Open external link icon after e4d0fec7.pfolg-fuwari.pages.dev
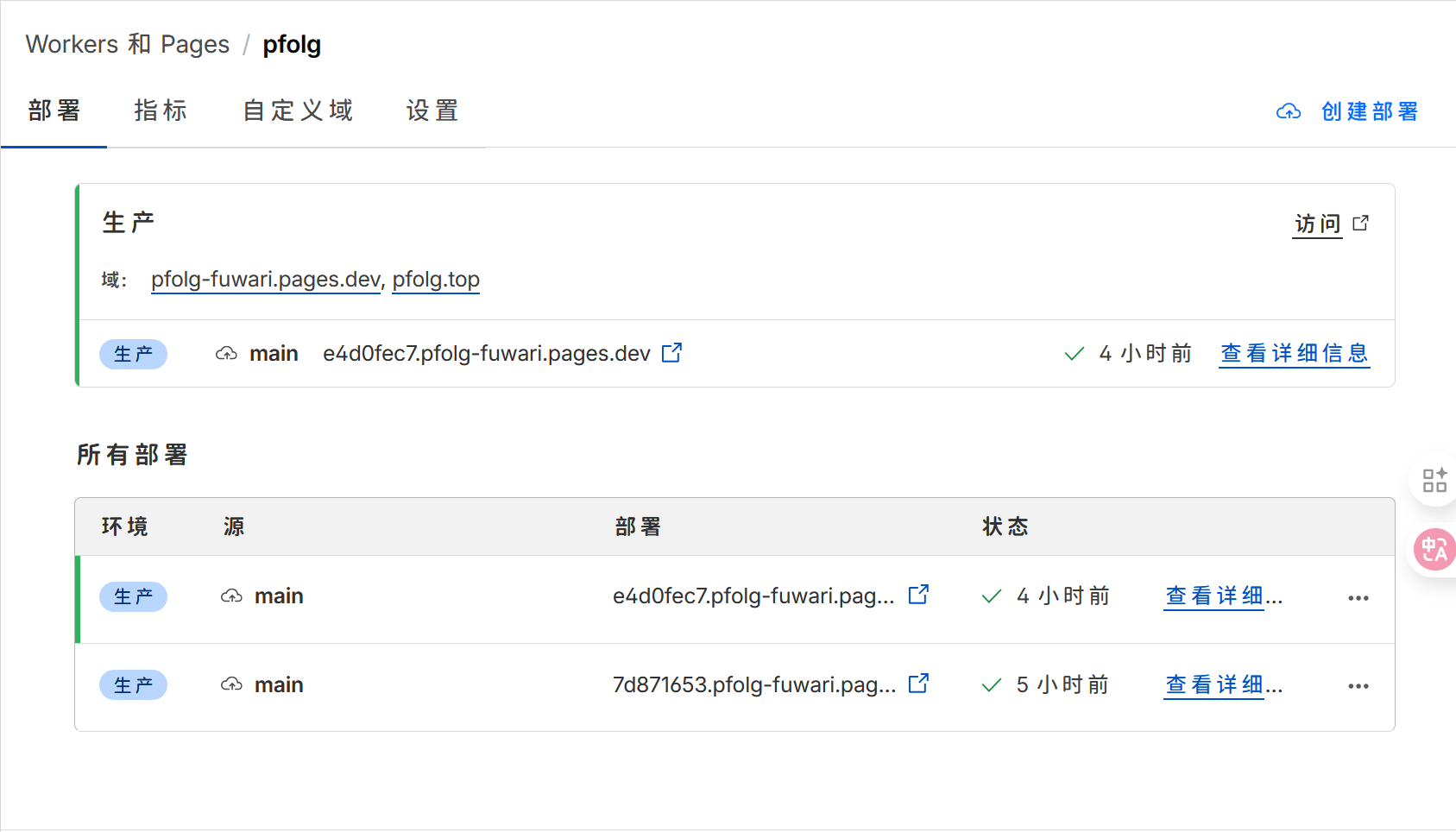Viewport: 1456px width, 832px height. [671, 353]
